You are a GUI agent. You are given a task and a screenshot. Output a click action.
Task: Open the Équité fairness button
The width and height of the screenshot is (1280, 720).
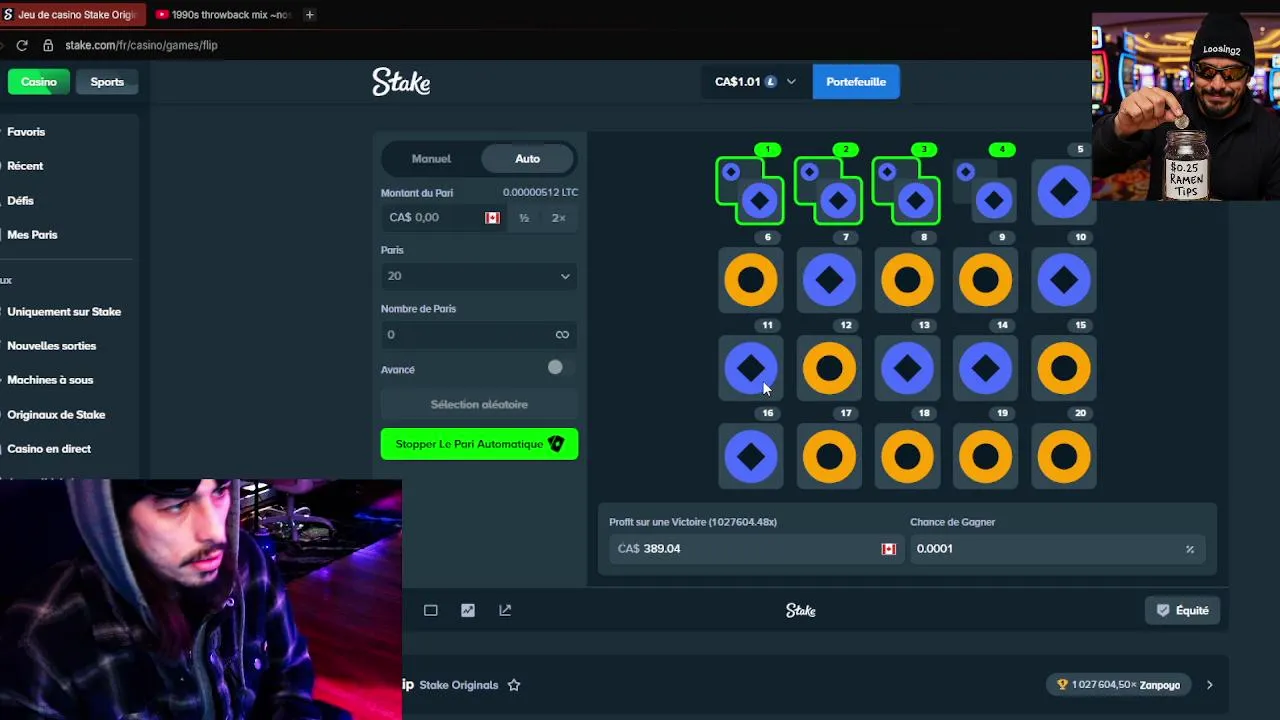pyautogui.click(x=1182, y=610)
